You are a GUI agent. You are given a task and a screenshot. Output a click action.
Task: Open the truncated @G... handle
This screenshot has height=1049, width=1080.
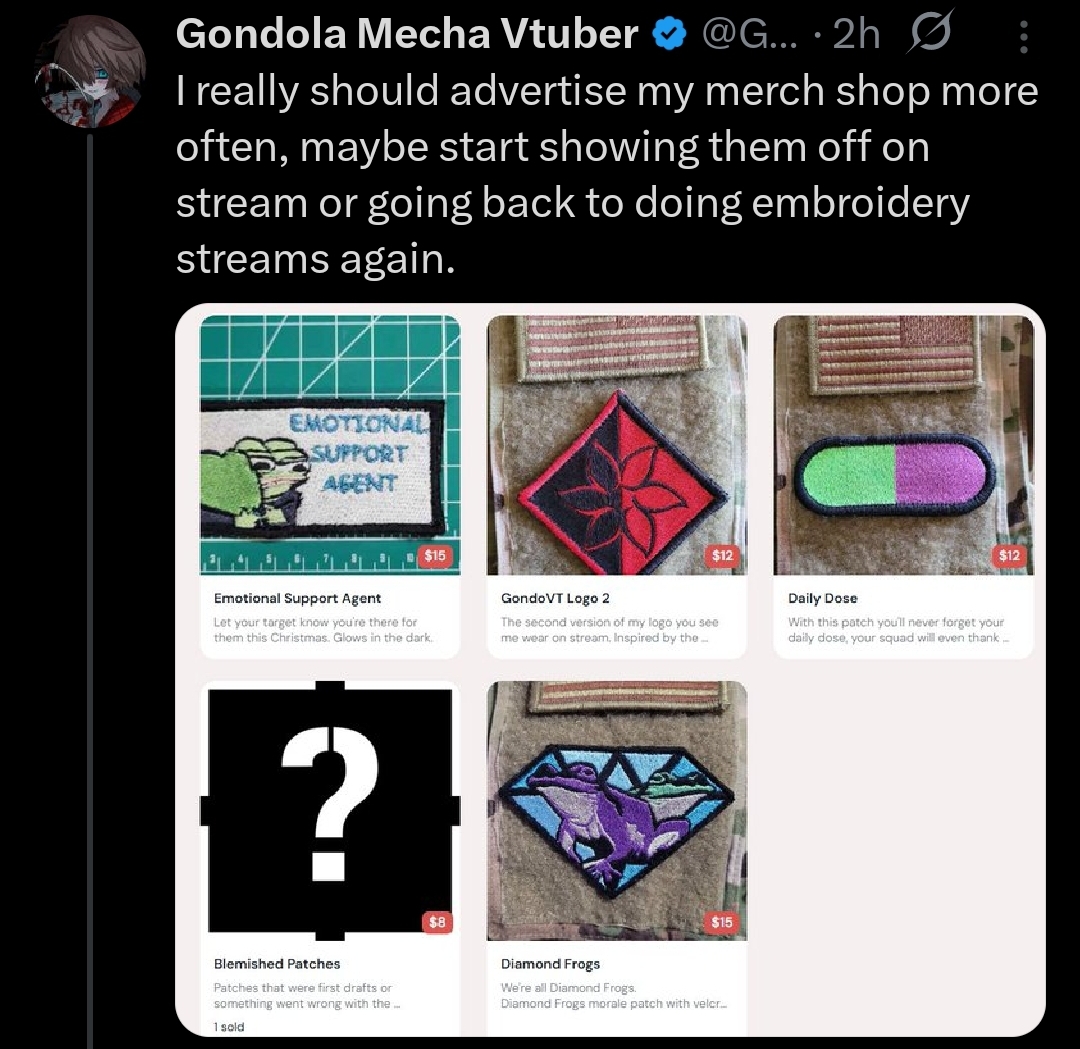click(749, 34)
